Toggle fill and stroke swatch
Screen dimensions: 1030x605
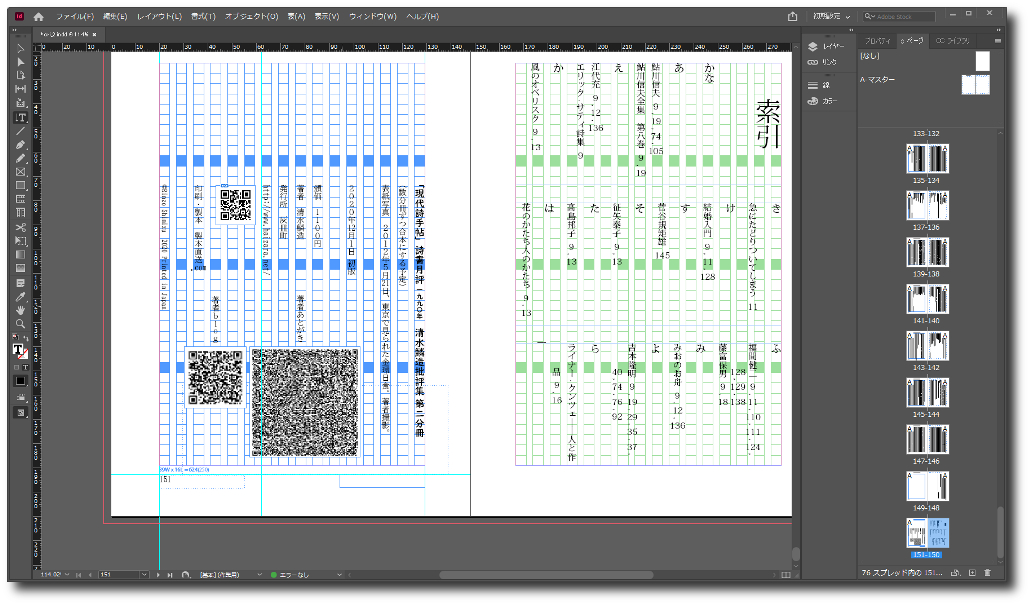point(19,350)
